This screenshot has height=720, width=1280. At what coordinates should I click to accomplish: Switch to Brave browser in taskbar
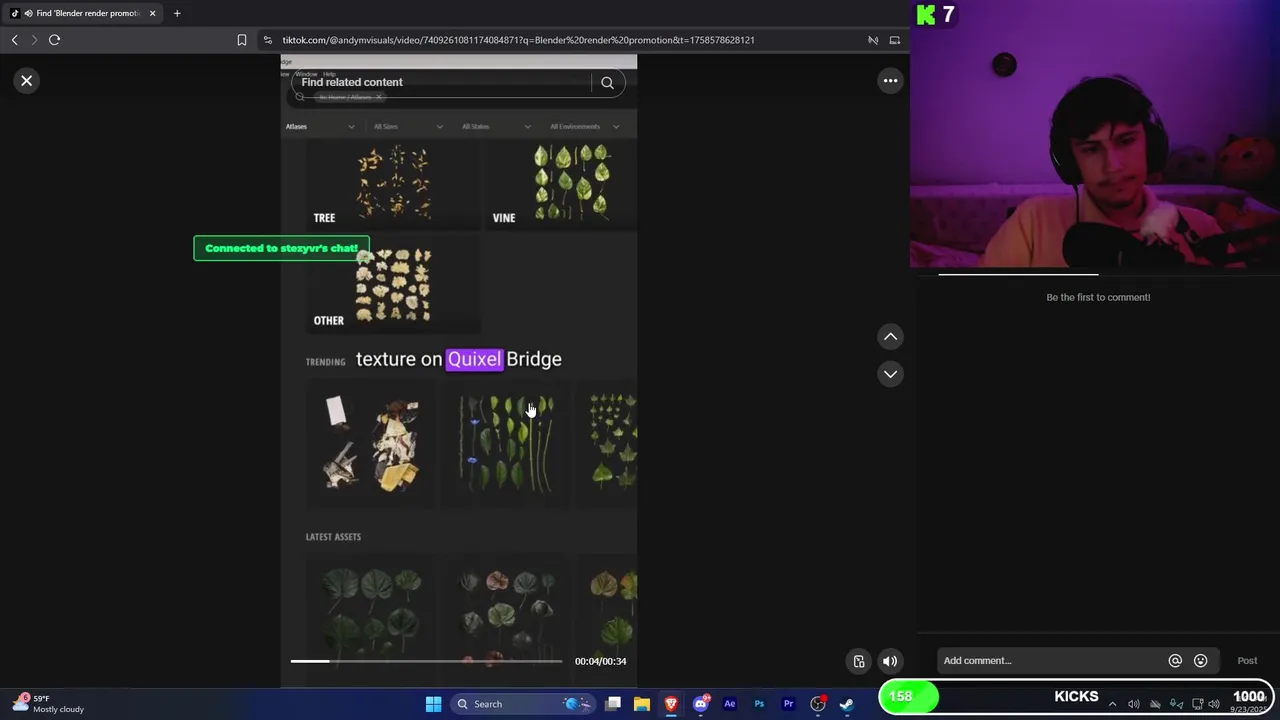point(671,704)
